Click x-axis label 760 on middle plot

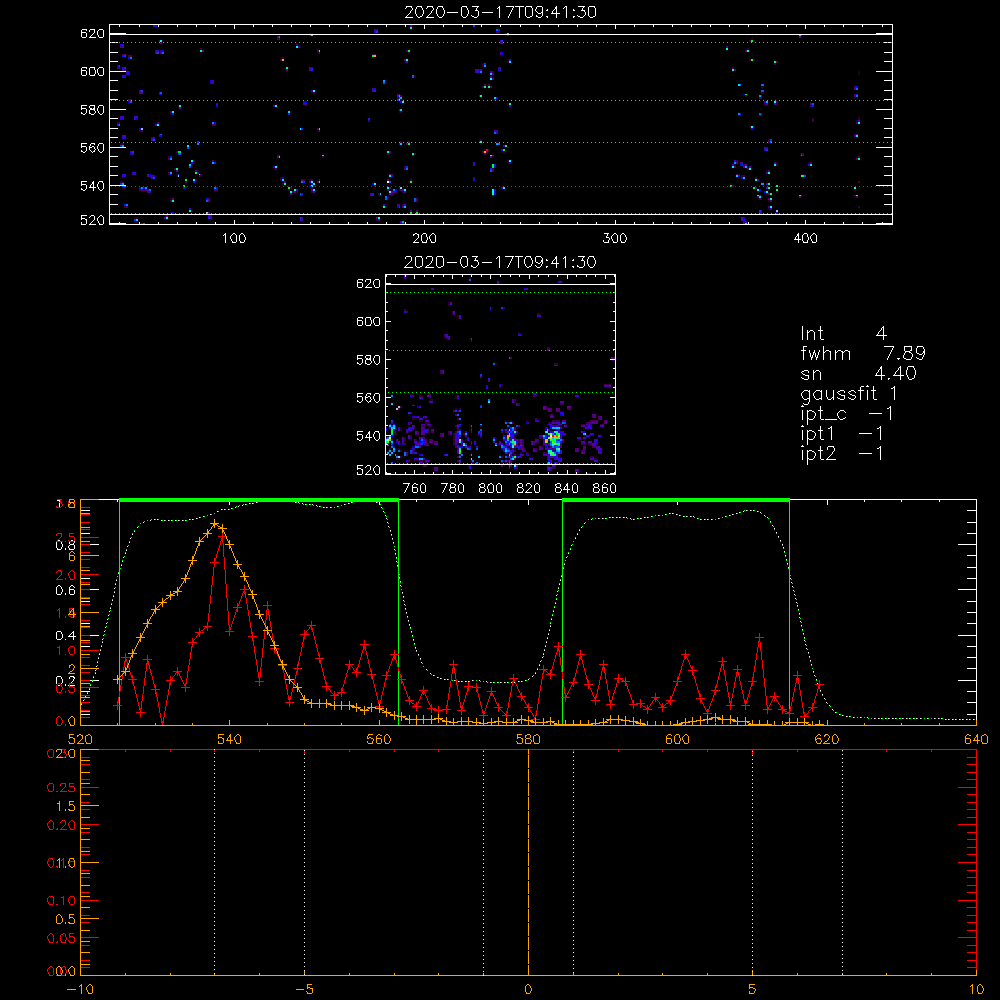[x=415, y=489]
